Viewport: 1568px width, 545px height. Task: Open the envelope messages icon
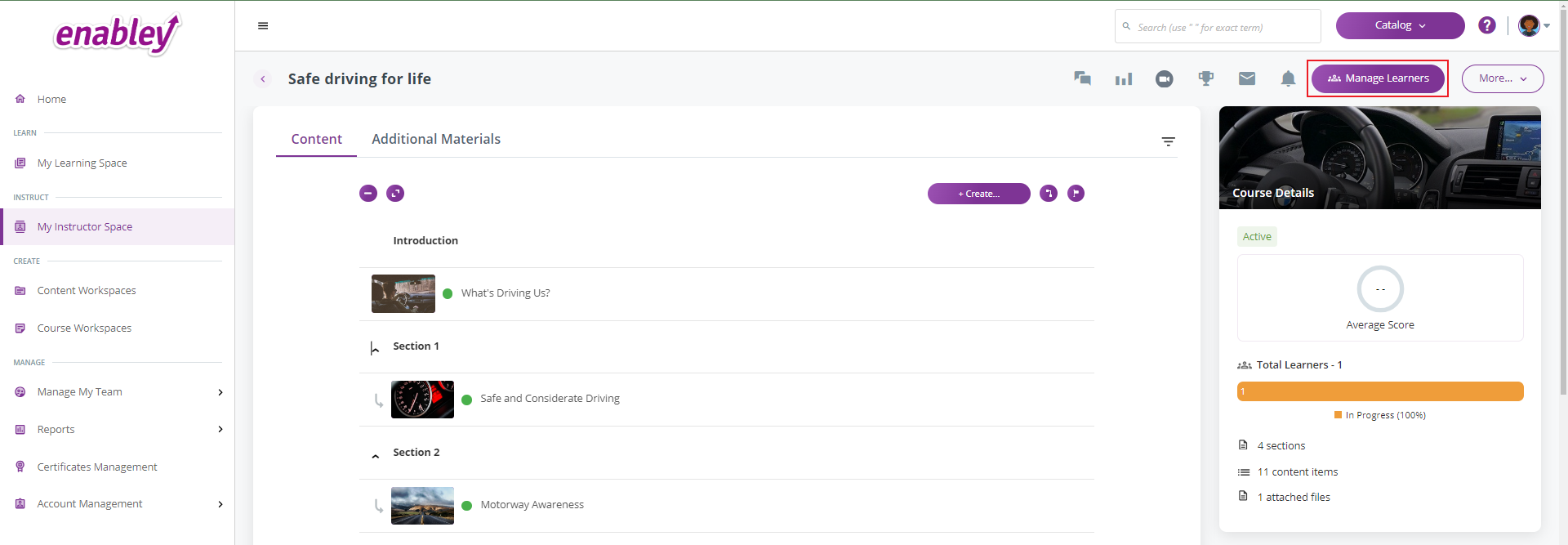point(1247,78)
